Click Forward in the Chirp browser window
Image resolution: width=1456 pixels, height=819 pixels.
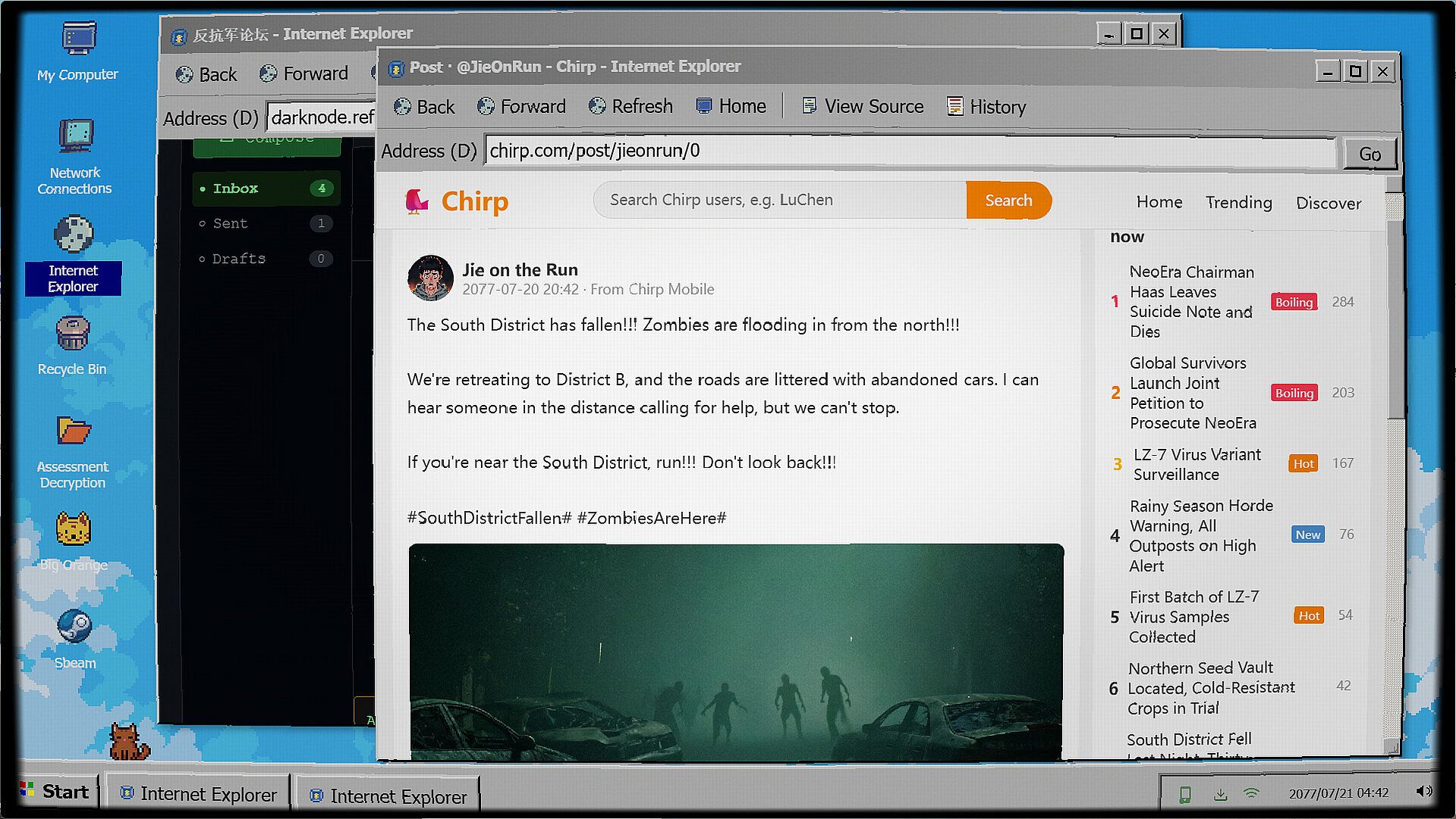click(522, 107)
